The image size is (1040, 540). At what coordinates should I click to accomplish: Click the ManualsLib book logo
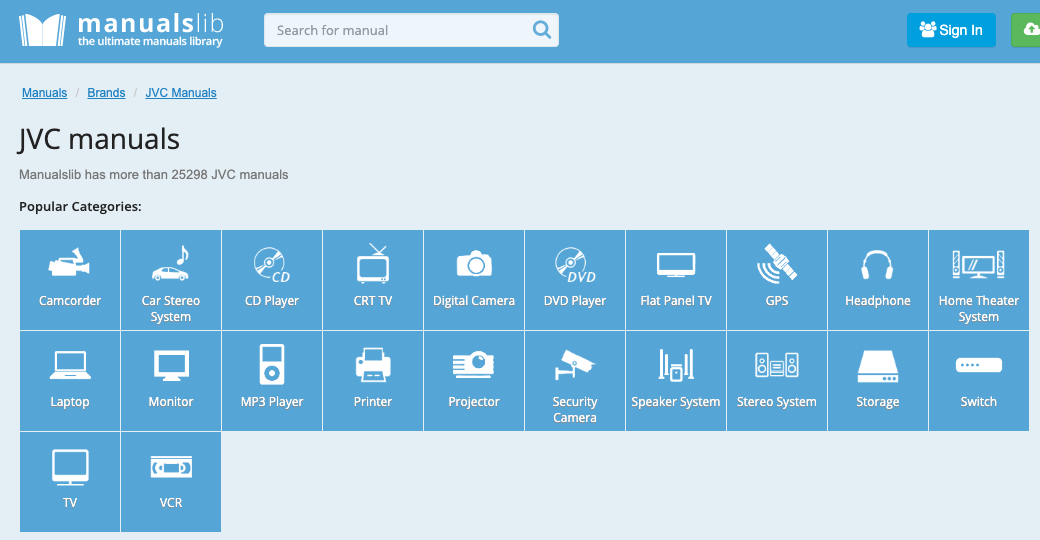[42, 30]
